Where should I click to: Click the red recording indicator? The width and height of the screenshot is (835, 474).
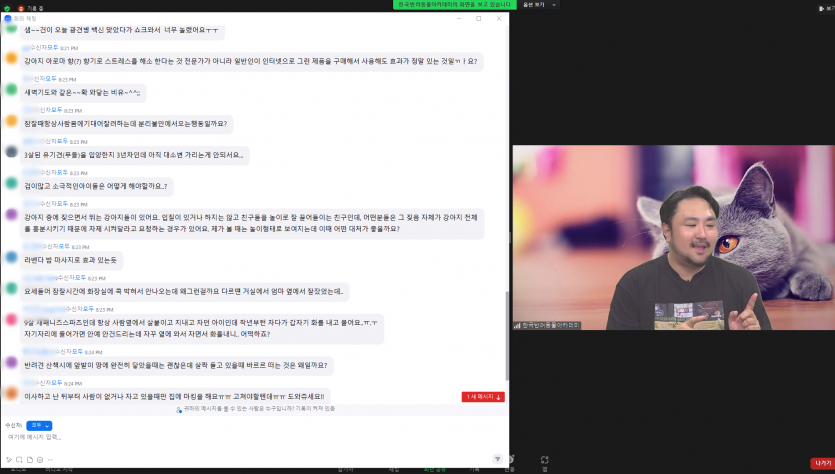(x=21, y=9)
